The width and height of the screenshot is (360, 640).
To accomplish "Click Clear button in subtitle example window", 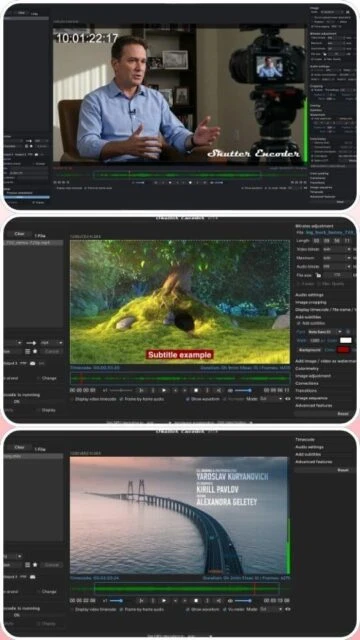I will 19,234.
